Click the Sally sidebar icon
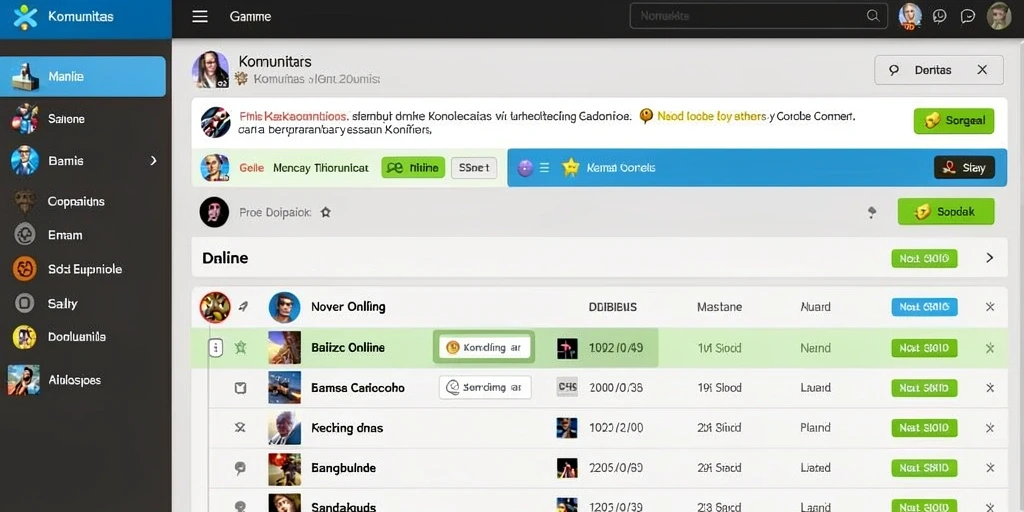 click(x=25, y=303)
